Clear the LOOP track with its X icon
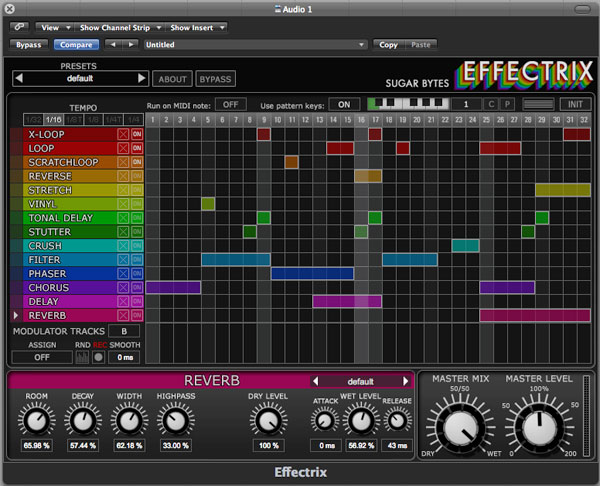600x486 pixels. tap(123, 148)
